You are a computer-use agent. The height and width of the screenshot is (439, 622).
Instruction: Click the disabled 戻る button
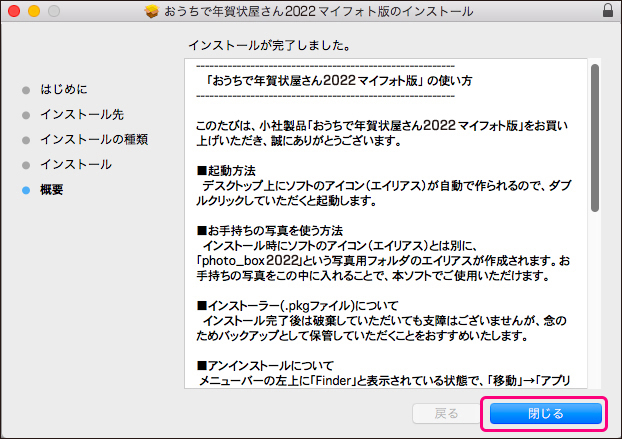(x=447, y=414)
